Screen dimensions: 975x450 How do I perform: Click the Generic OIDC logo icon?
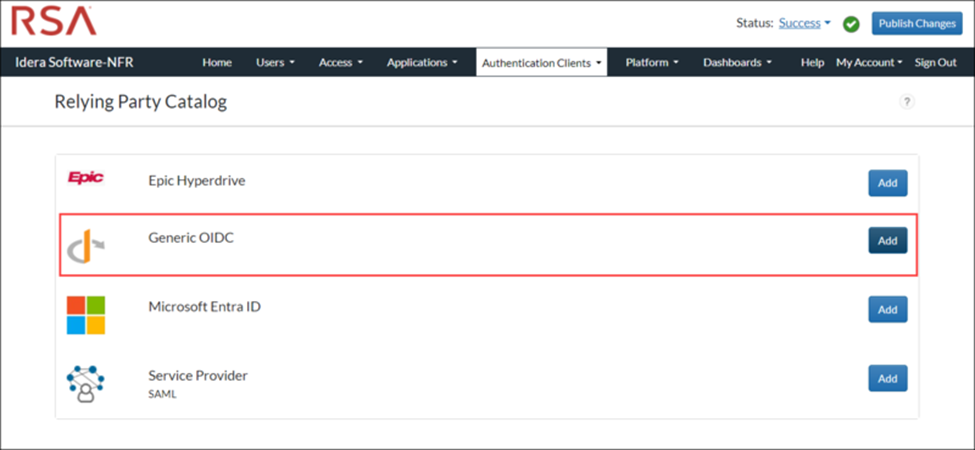tap(85, 246)
